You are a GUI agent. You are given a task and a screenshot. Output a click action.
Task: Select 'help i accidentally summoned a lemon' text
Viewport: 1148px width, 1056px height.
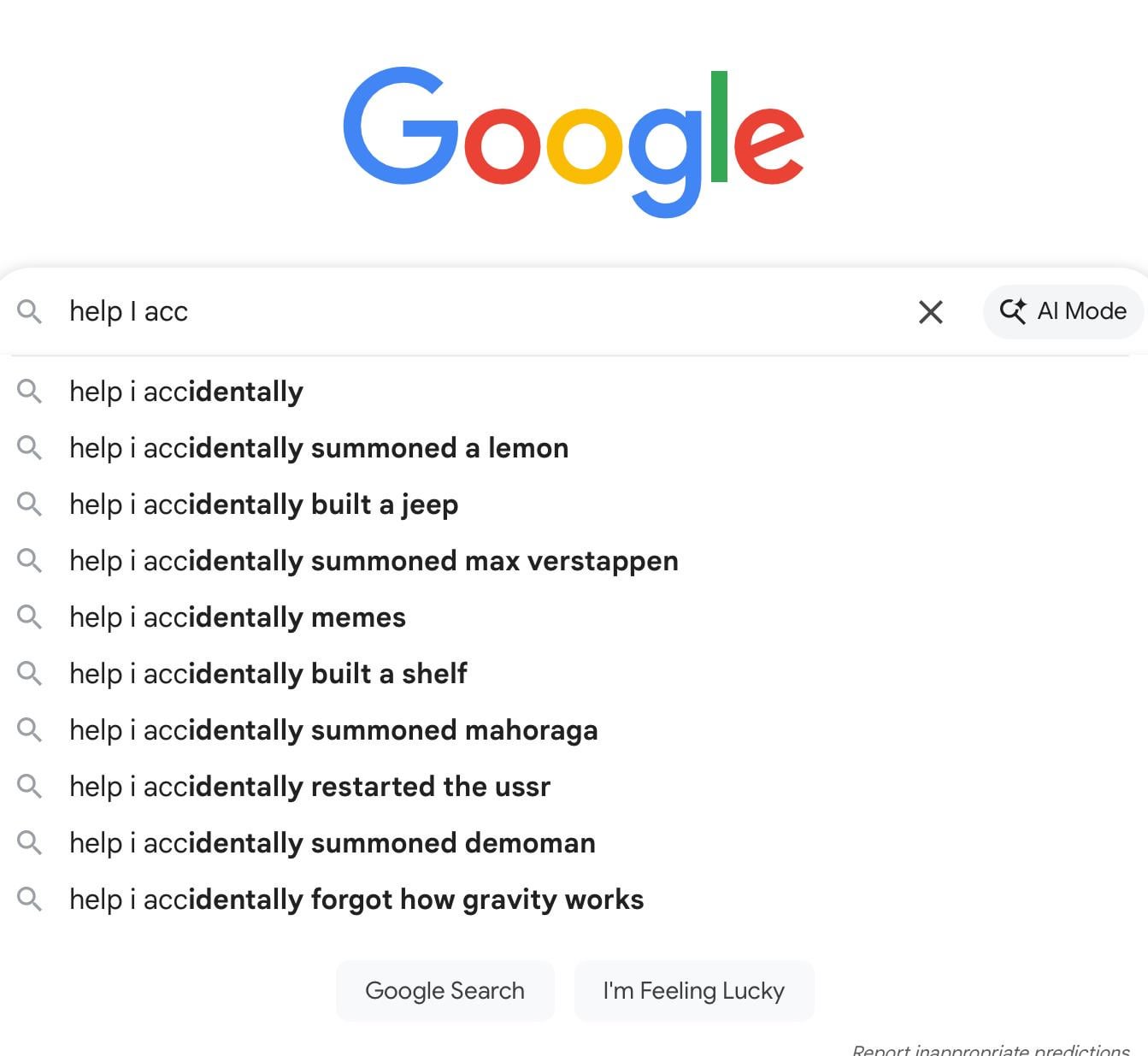tap(319, 448)
